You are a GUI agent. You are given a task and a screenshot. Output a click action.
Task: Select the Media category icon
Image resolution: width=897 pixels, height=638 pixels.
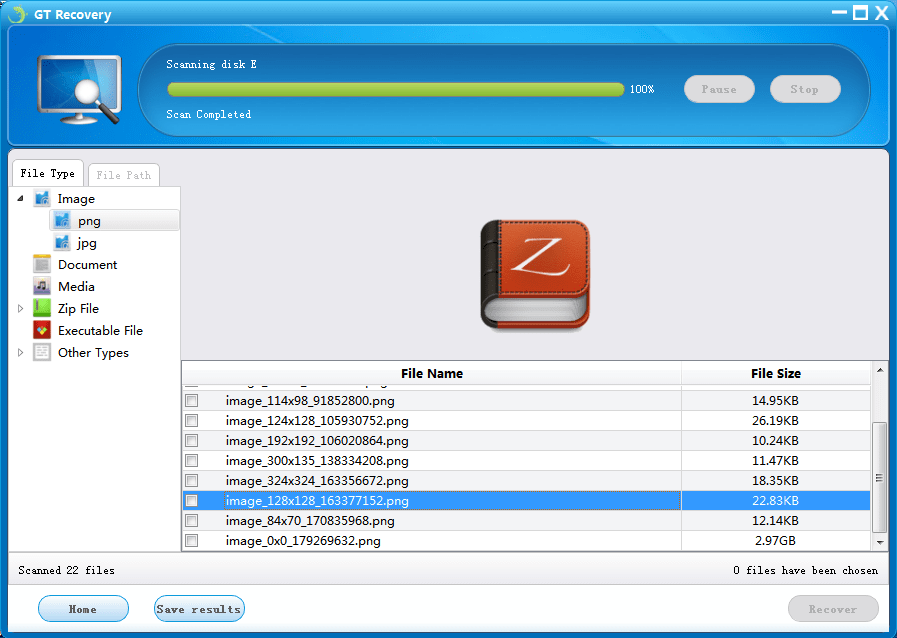42,286
